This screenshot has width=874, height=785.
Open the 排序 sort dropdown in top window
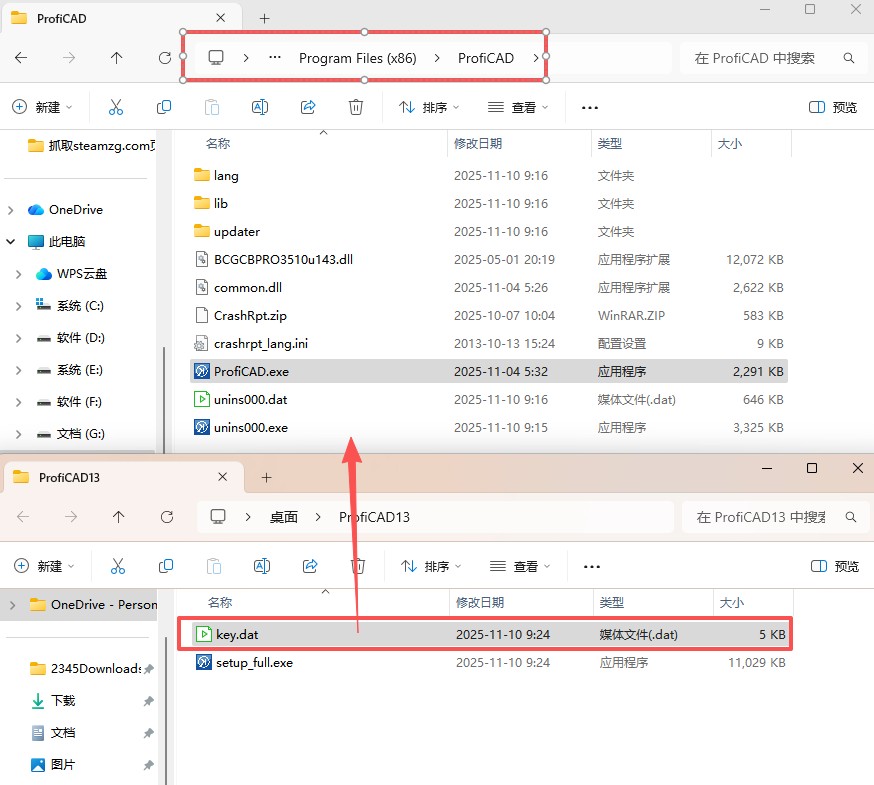click(x=429, y=107)
